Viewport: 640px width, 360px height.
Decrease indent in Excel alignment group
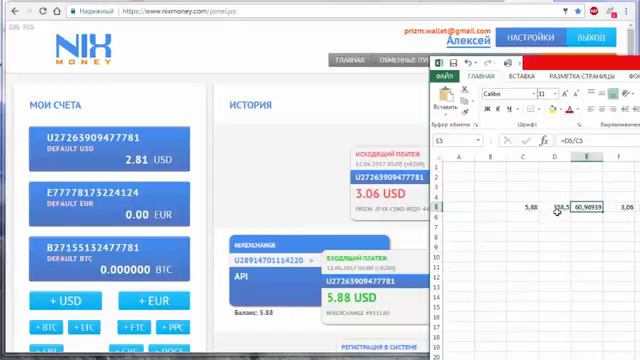click(x=625, y=109)
